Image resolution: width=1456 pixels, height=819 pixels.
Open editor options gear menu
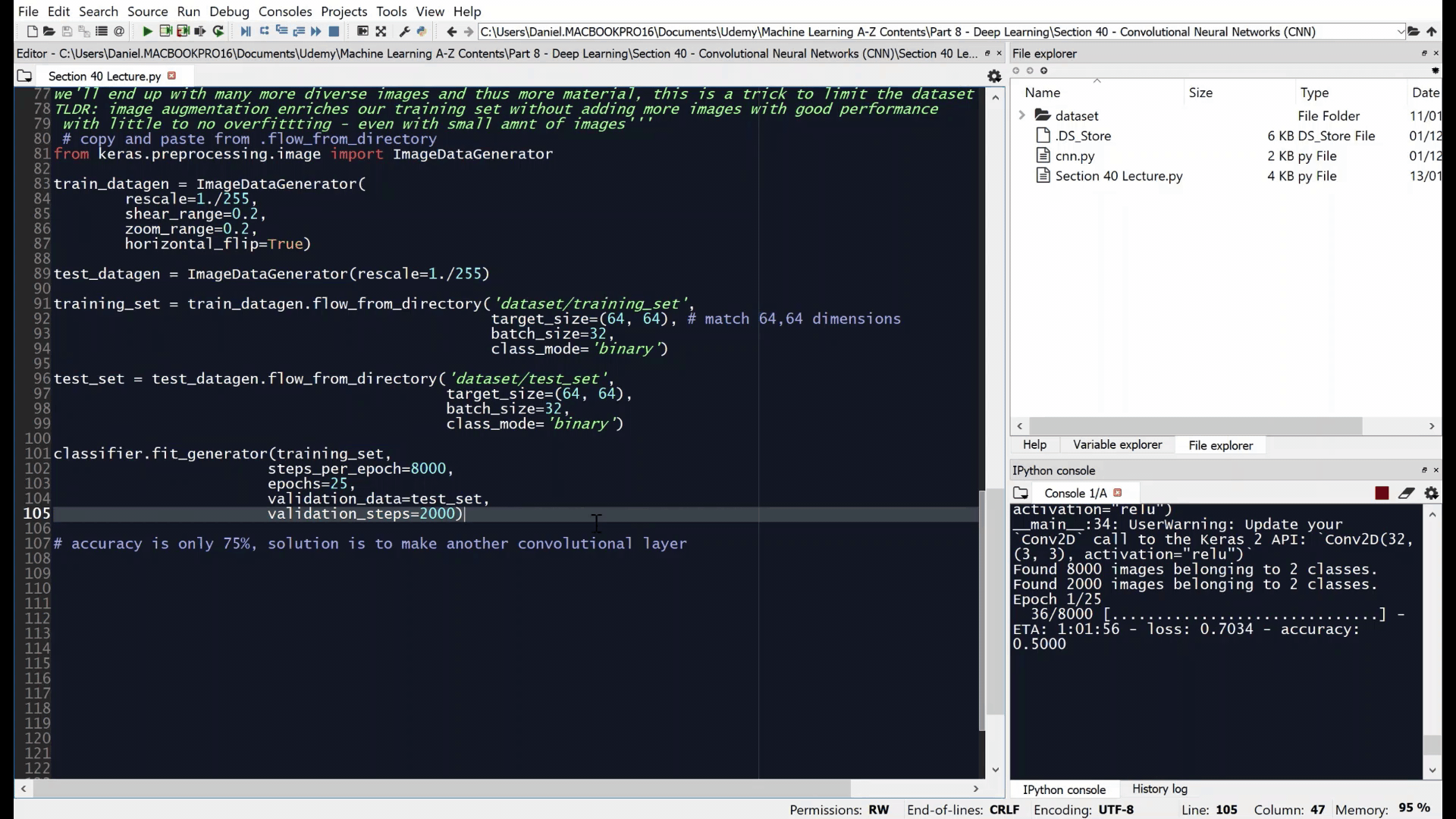pyautogui.click(x=994, y=76)
